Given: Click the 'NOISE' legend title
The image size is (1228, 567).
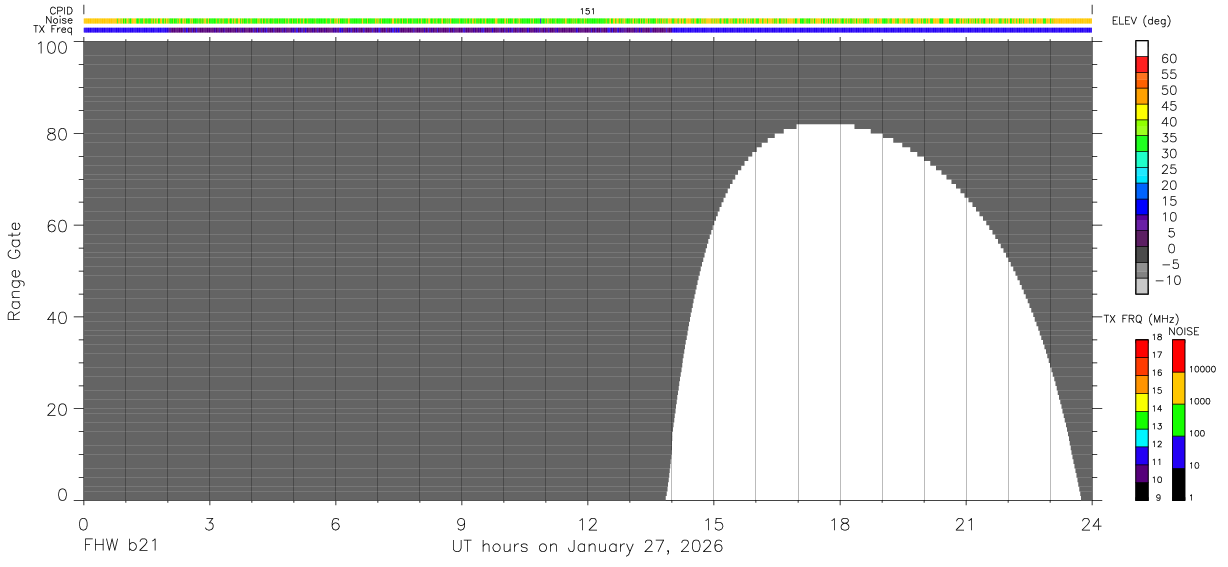Looking at the screenshot, I should (1184, 332).
